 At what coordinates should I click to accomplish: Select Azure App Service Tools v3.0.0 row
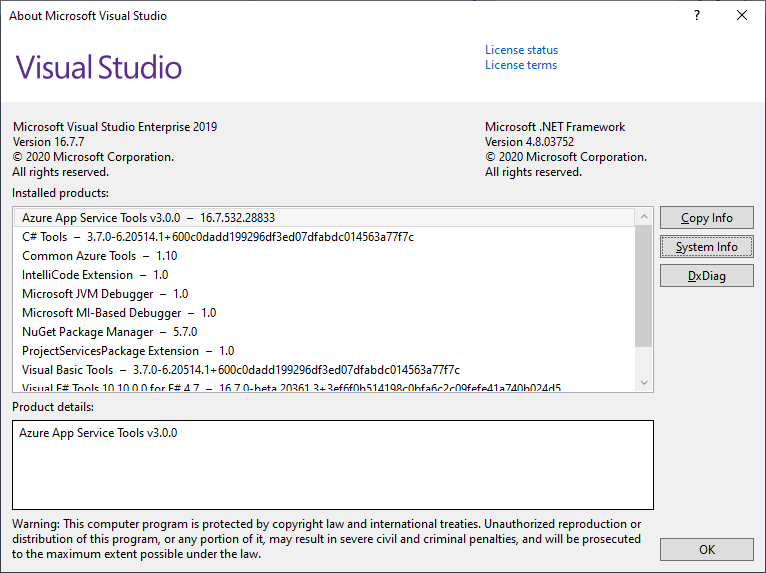324,218
